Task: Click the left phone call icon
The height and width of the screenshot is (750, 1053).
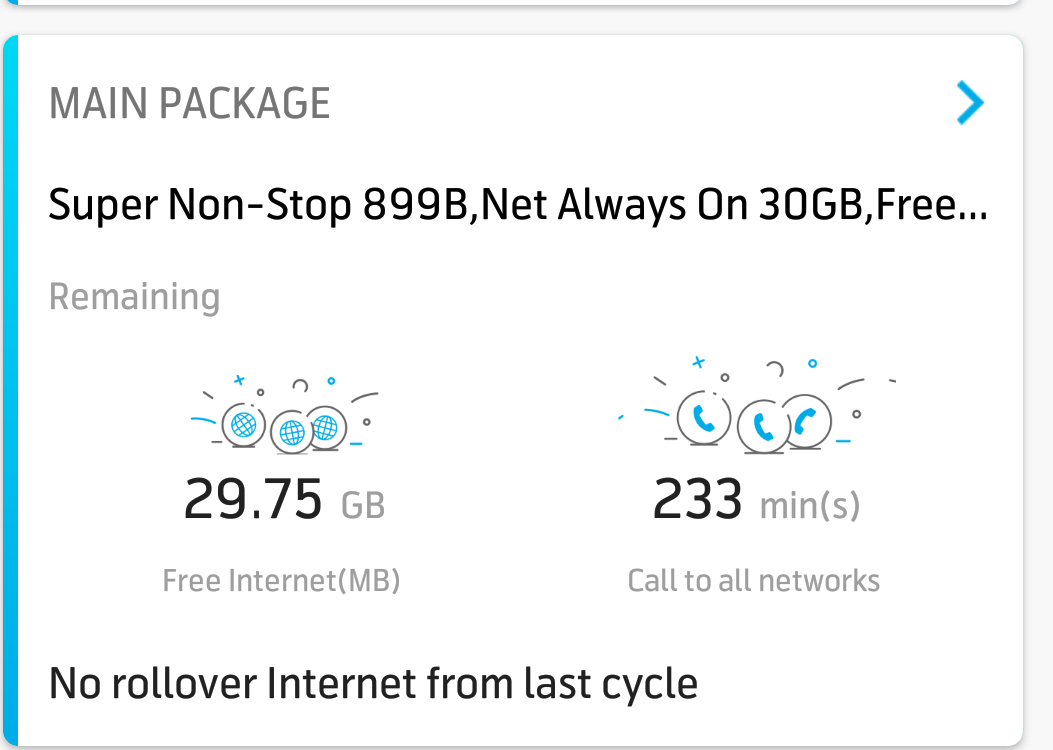Action: 703,420
